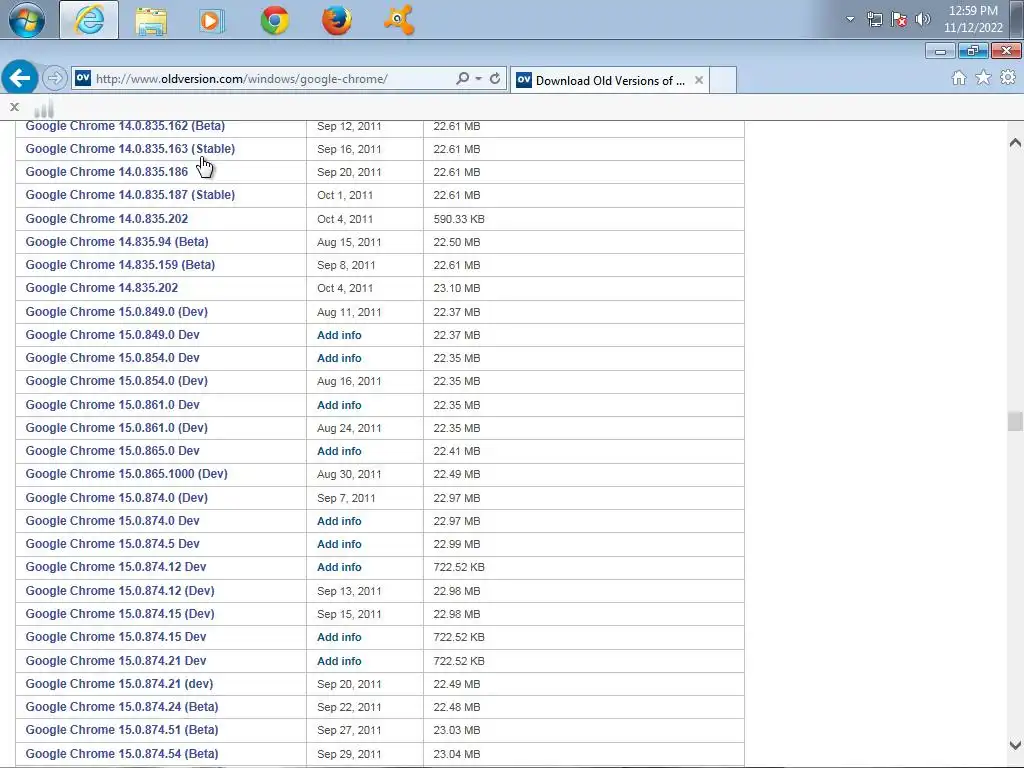Show hidden system tray icons arrow
Screen dimensions: 1024x768
click(x=850, y=19)
